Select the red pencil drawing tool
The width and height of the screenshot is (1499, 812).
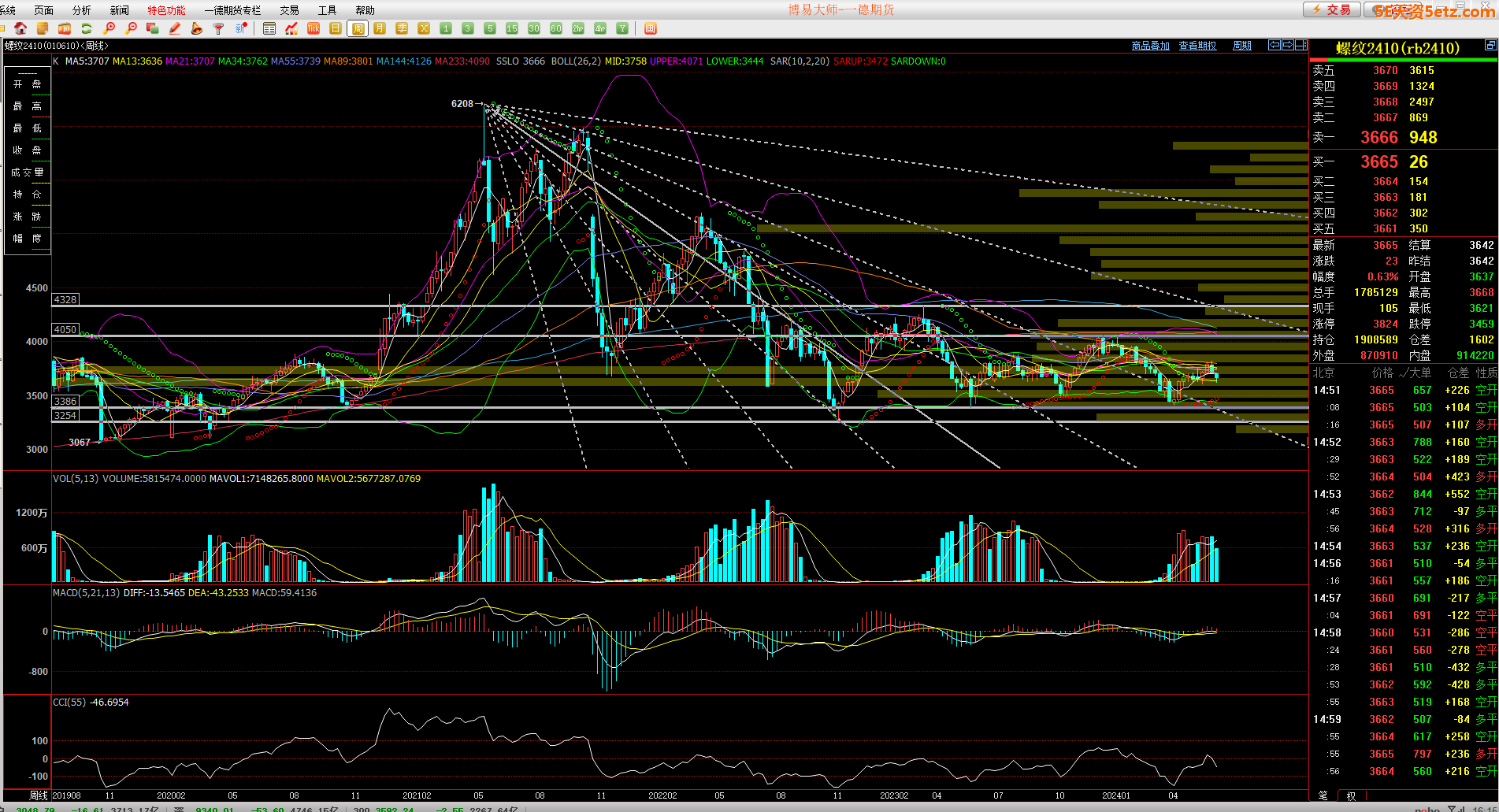[x=175, y=28]
